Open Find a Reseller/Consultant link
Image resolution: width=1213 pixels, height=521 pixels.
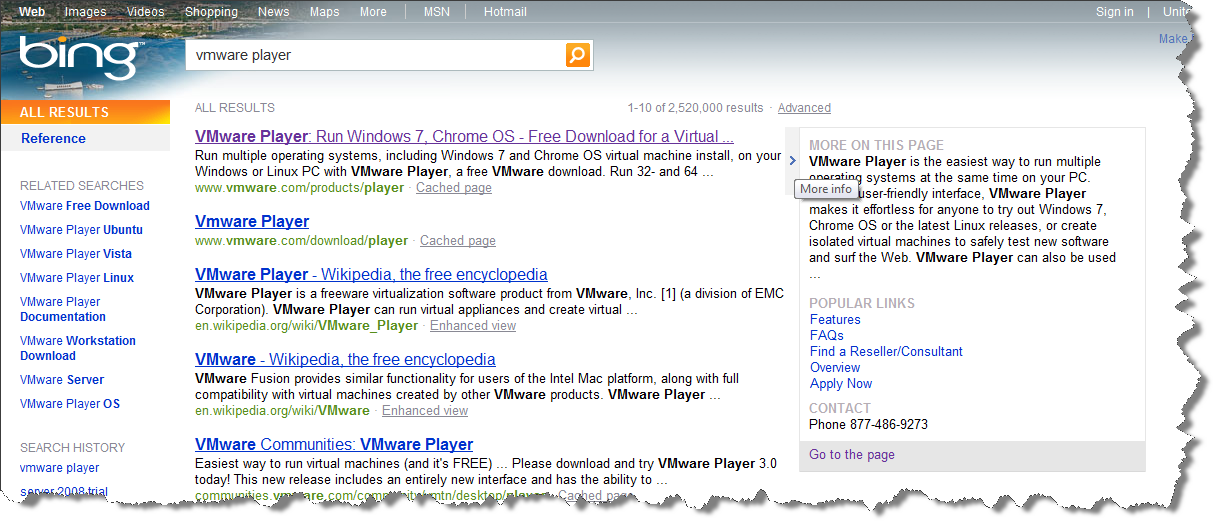pos(886,352)
